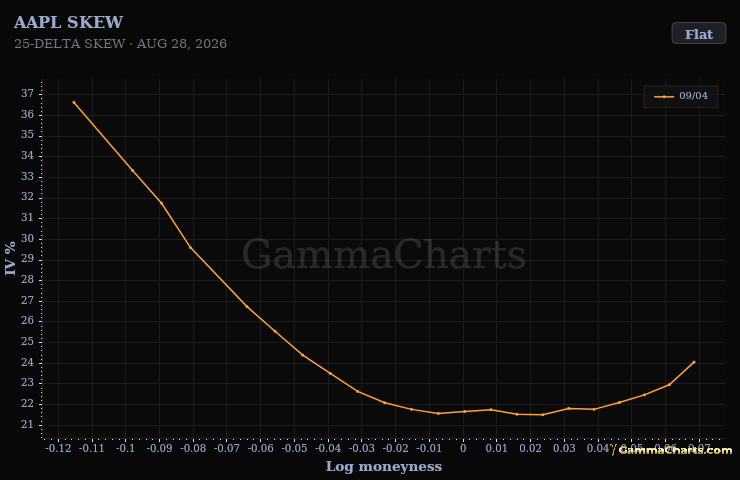The width and height of the screenshot is (740, 480).
Task: Click the -0.03 x-axis tick label
Action: click(362, 448)
